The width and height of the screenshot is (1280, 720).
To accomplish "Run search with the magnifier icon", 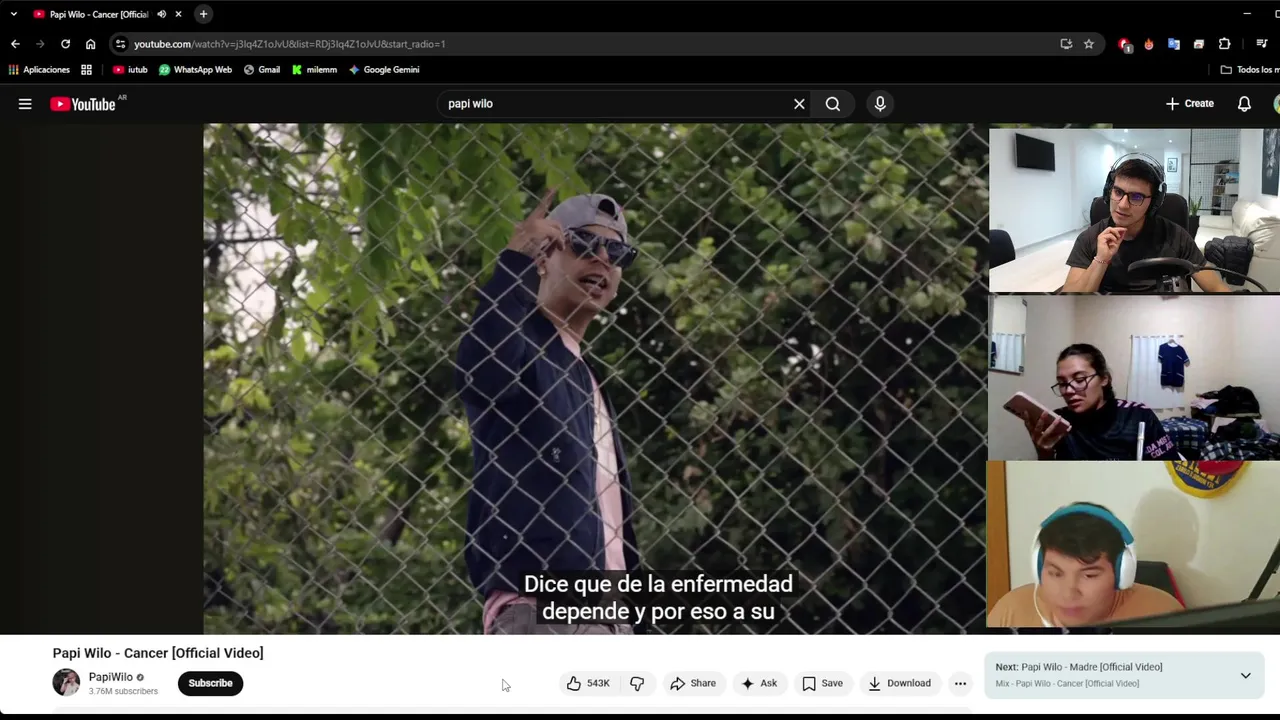I will (x=833, y=104).
